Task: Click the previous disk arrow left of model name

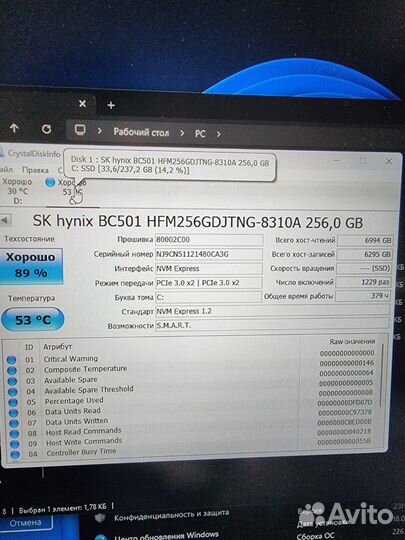Action: (x=5, y=220)
